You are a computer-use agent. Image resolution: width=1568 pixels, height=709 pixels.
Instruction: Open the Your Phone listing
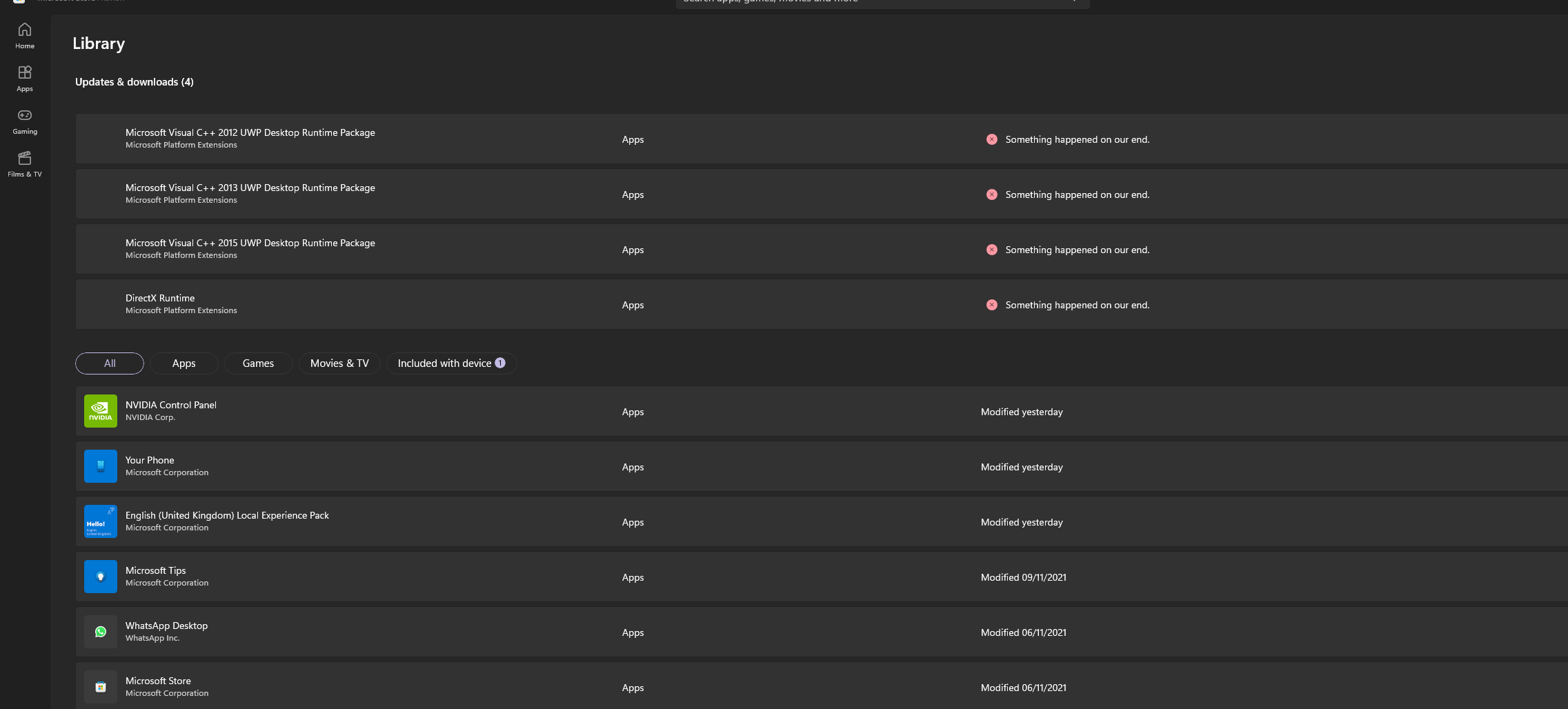click(x=822, y=466)
